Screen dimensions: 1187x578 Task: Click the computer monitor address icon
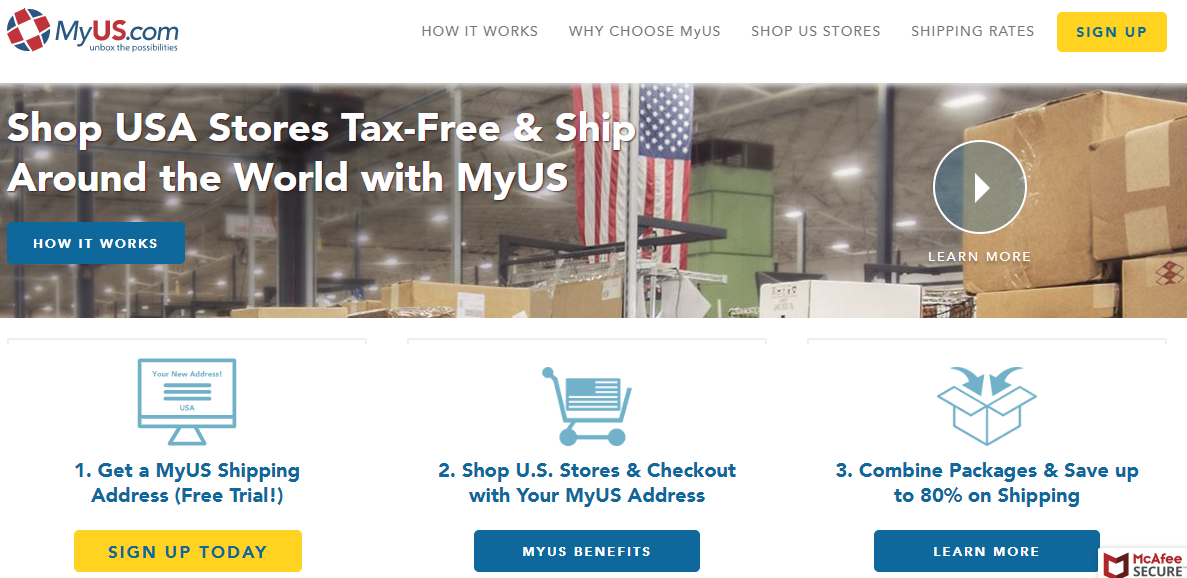point(187,402)
